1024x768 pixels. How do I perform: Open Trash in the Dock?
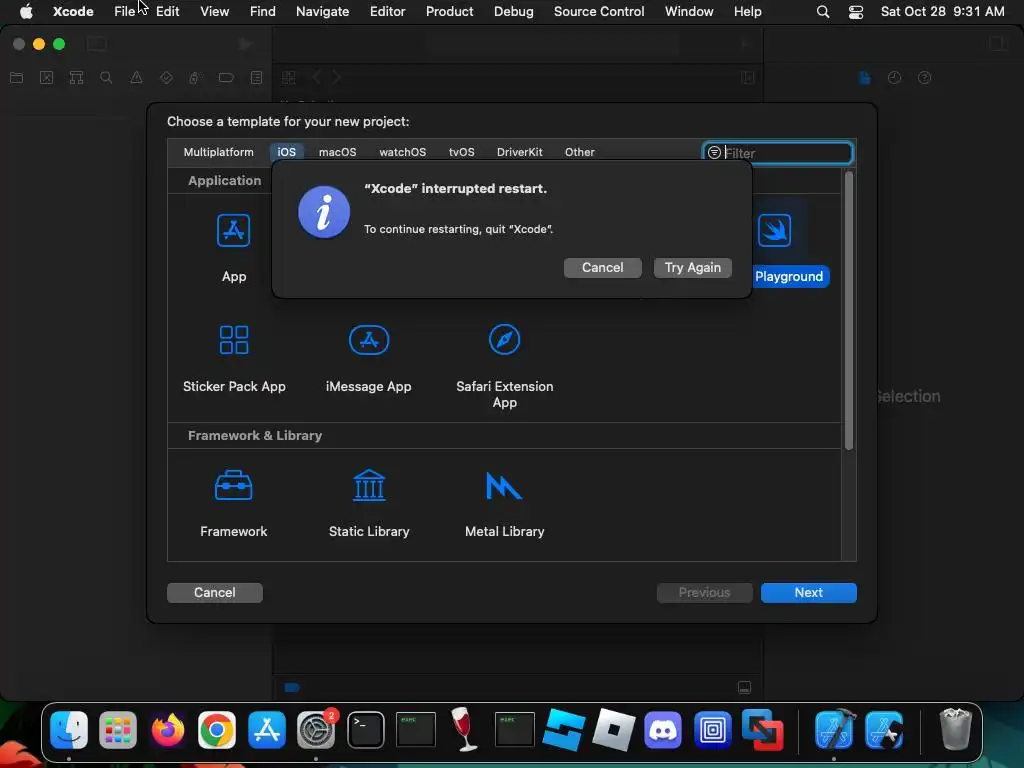click(955, 729)
